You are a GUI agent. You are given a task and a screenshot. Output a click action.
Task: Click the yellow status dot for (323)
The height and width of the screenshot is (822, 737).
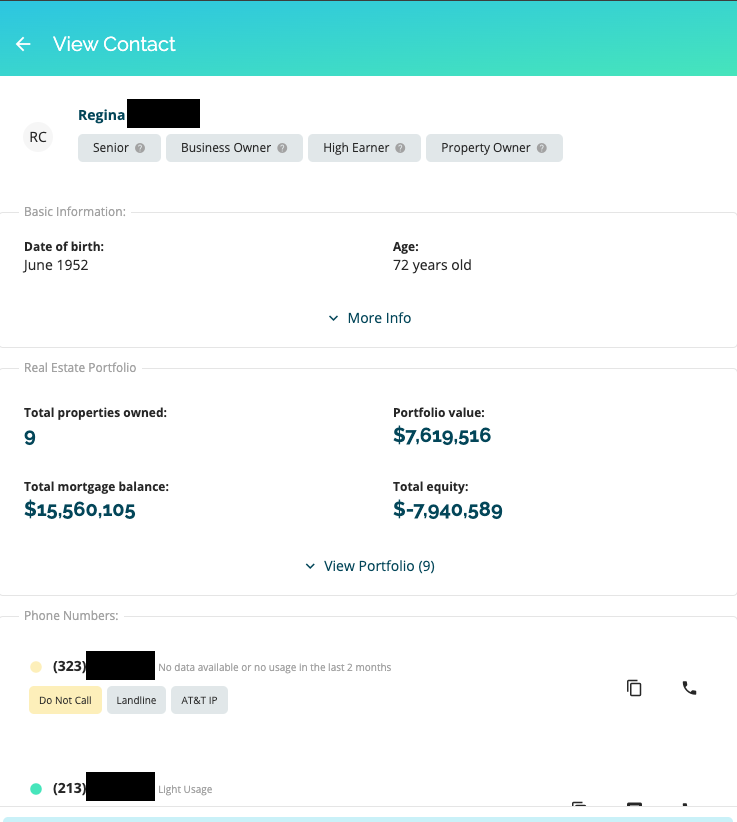click(x=36, y=667)
